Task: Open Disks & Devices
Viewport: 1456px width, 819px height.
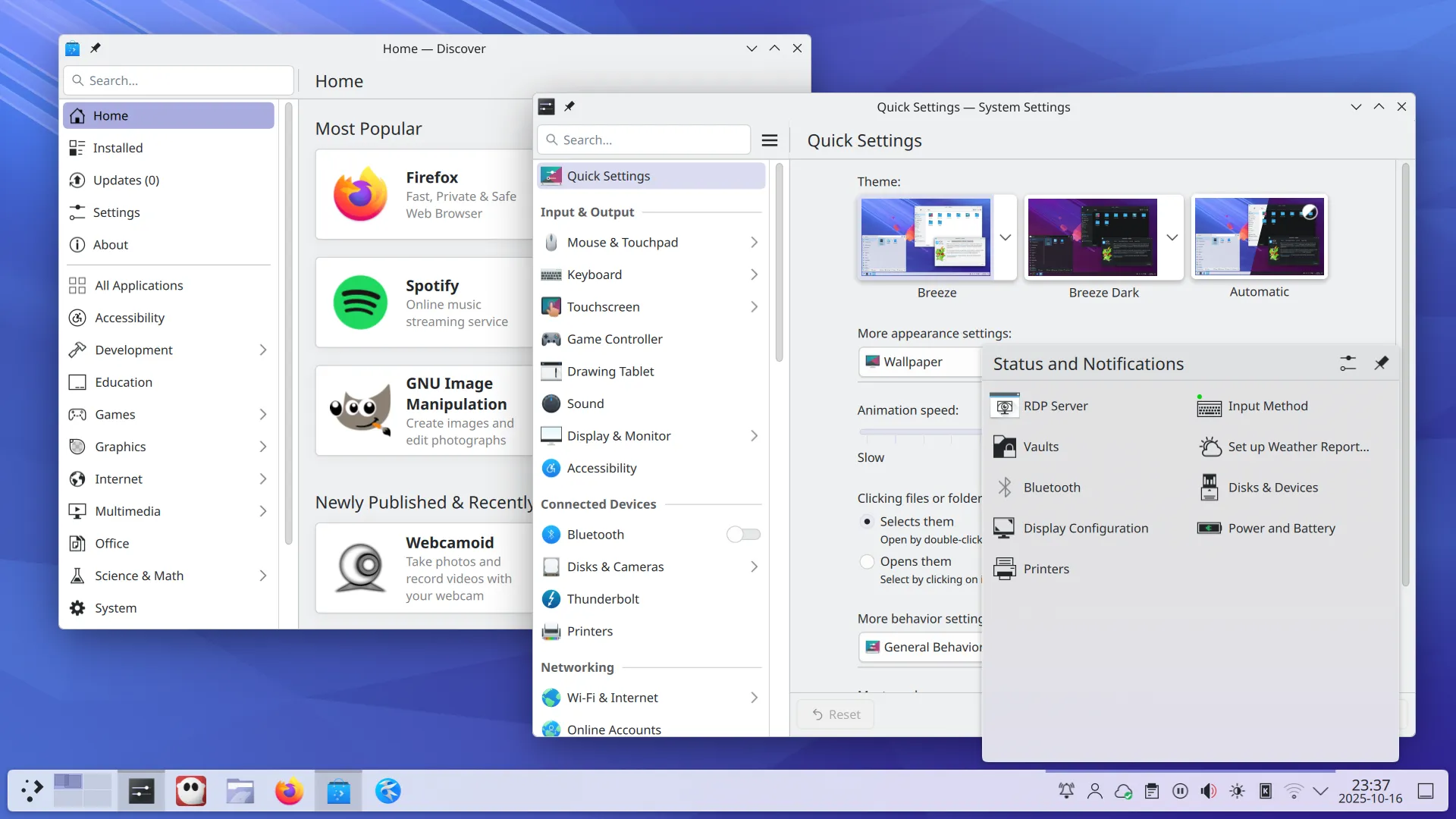Action: tap(1272, 487)
